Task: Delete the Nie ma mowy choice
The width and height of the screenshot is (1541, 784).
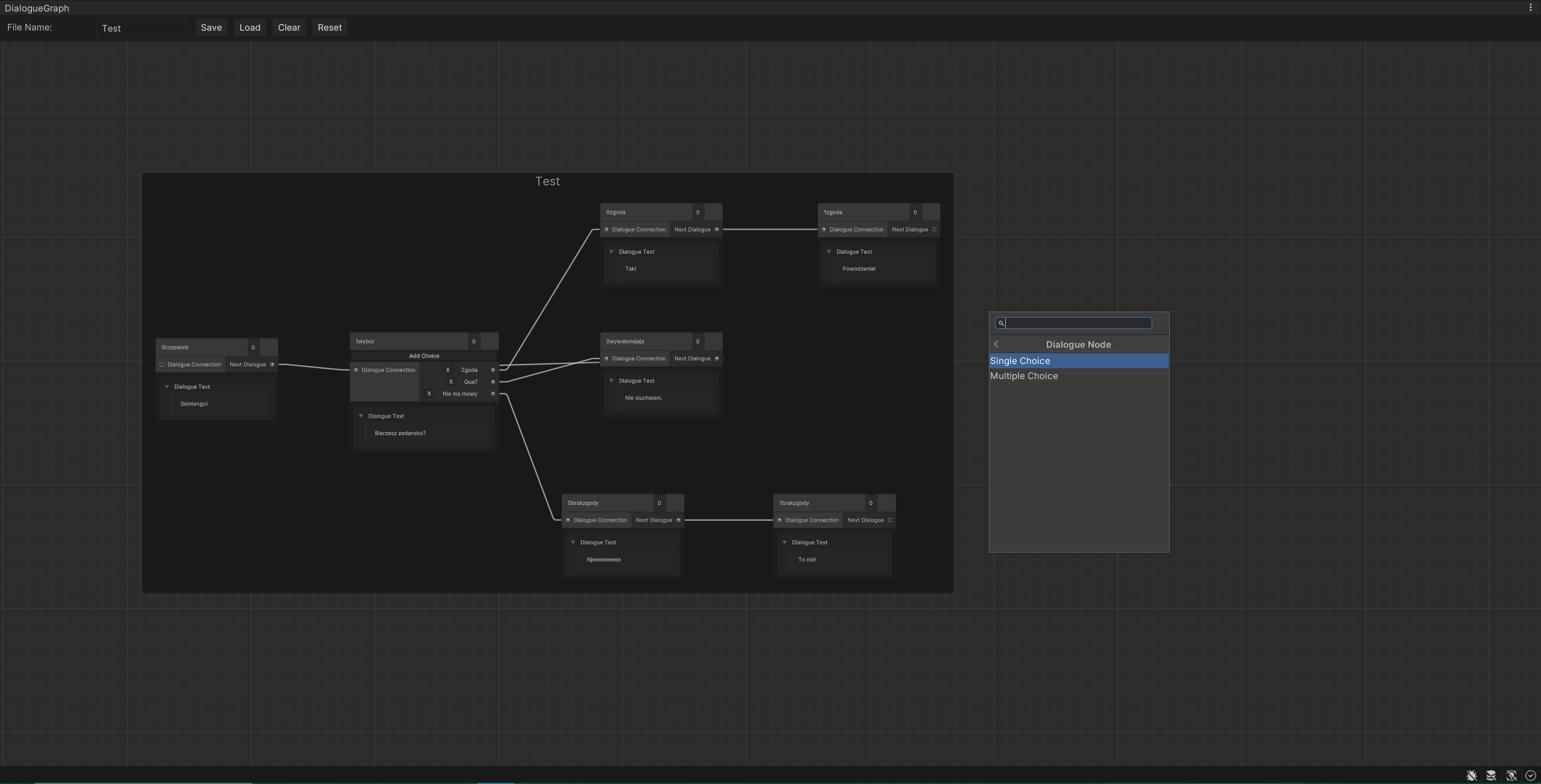Action: (428, 394)
